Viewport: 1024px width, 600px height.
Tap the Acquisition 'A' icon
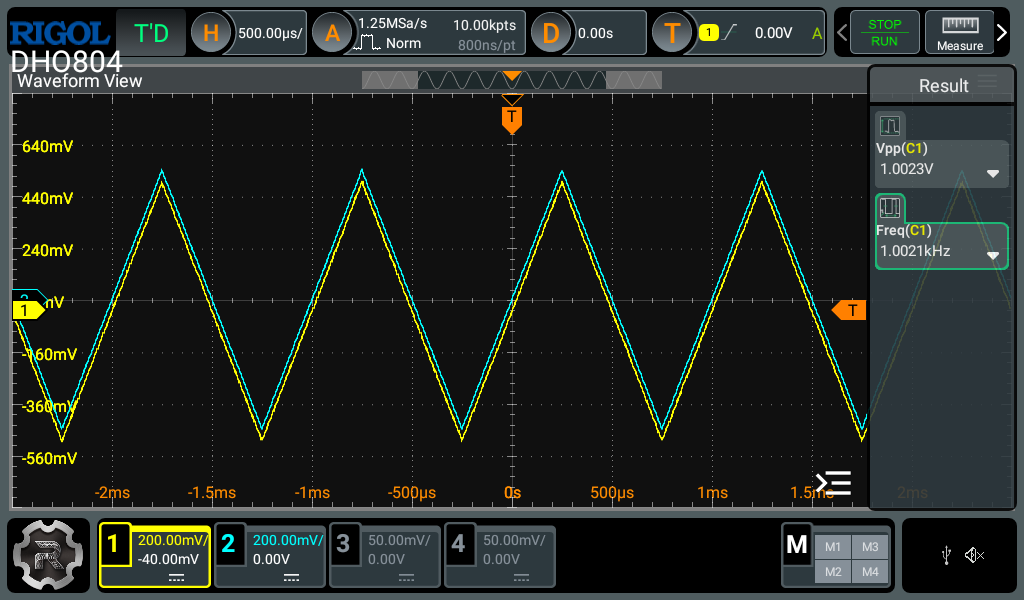[332, 33]
